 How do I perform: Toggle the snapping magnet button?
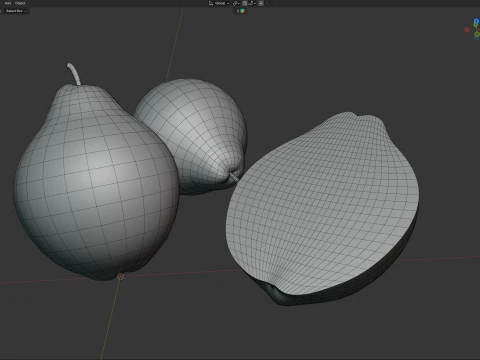tap(245, 3)
